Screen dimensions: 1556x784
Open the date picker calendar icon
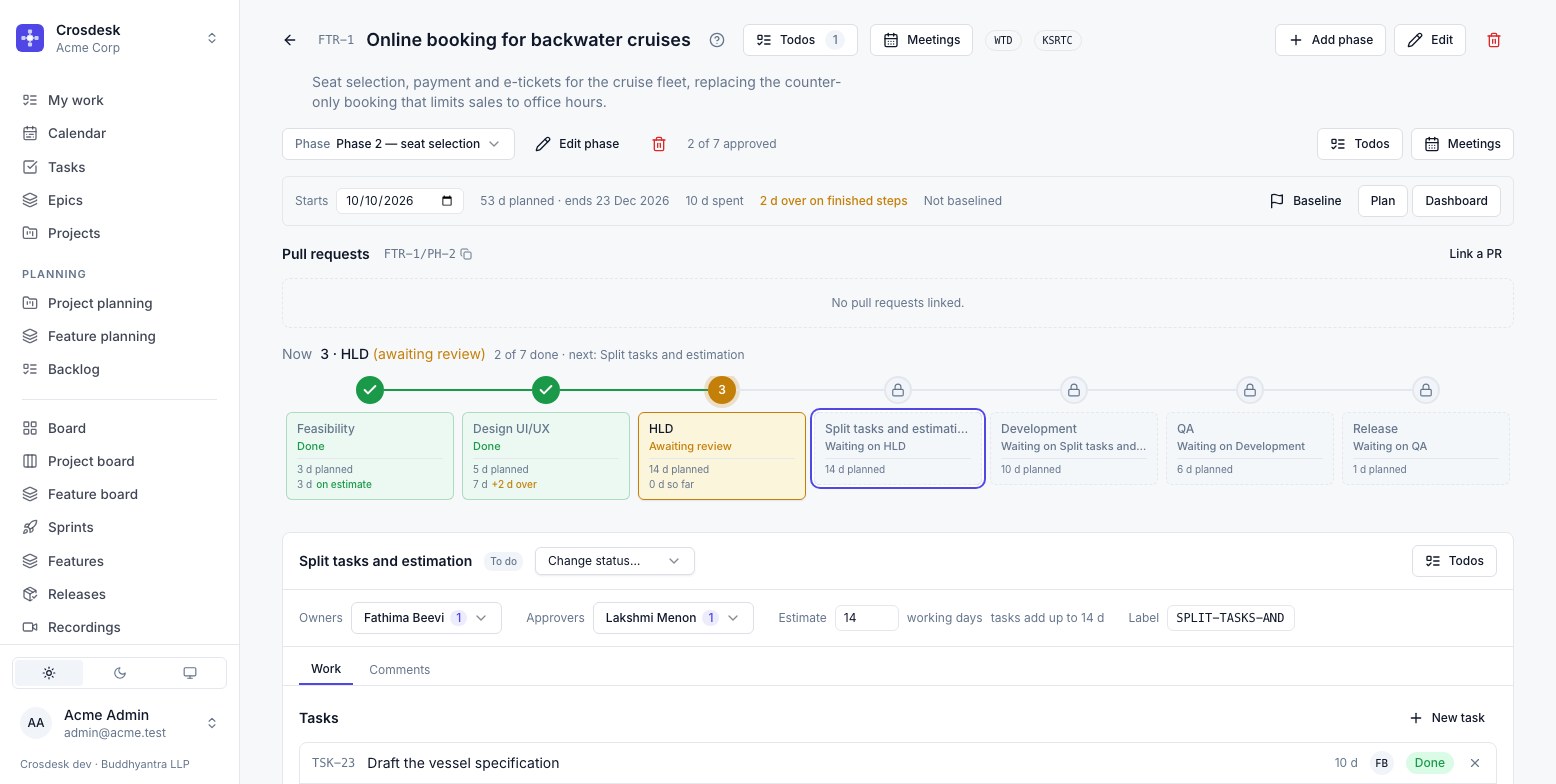[x=446, y=200]
